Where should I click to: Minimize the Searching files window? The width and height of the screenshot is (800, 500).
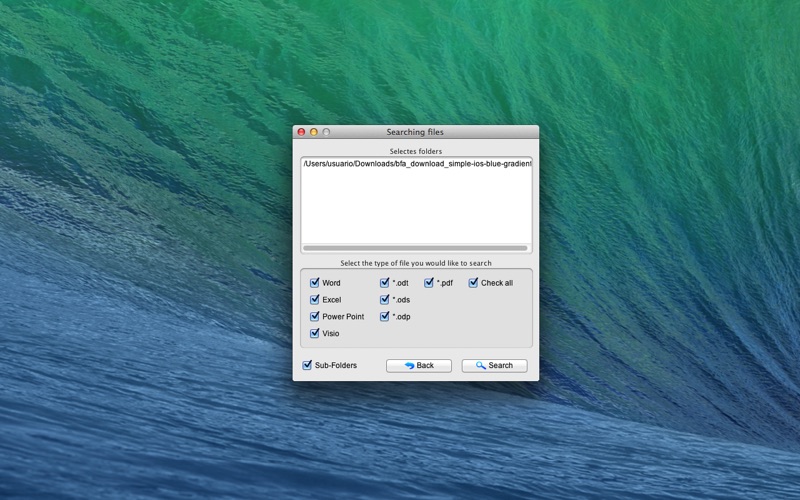pos(314,132)
